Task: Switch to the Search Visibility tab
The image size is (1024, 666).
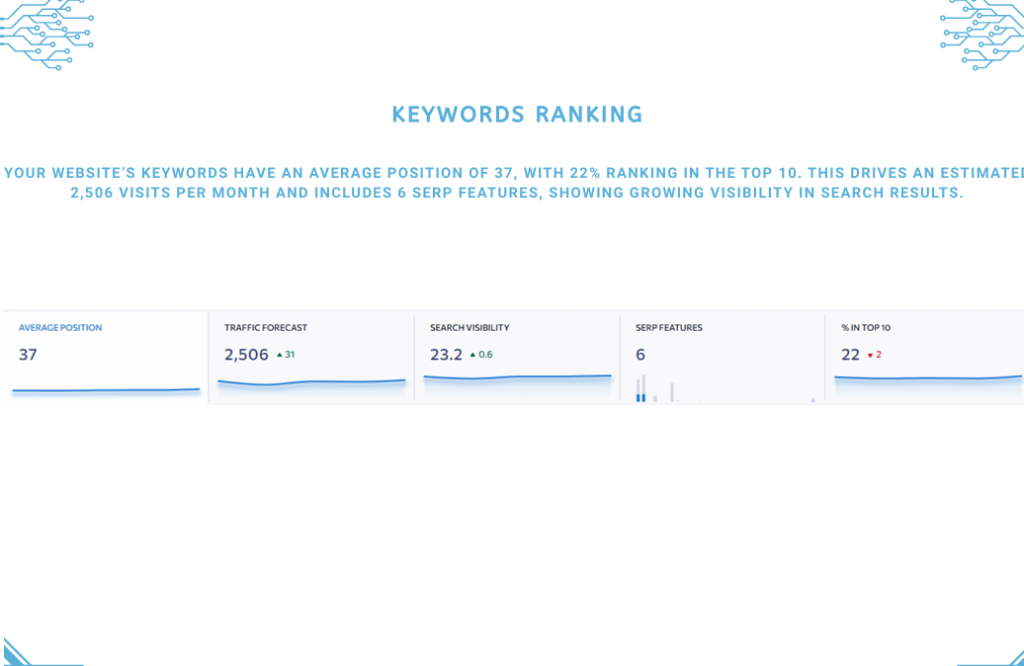Action: (517, 358)
